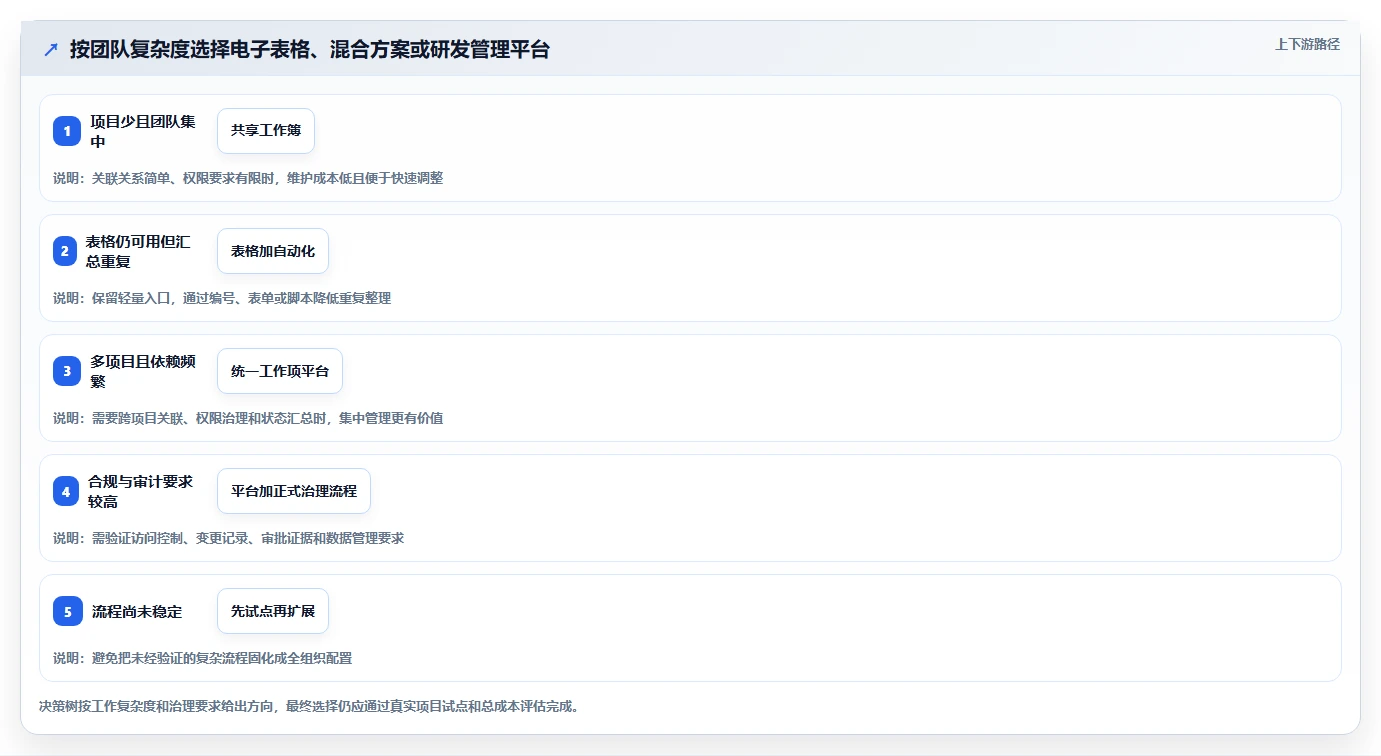Viewport: 1381px width, 756px height.
Task: Click the footer text 决策树按工作复杂度和治理要求给出方向
Action: tap(158, 706)
